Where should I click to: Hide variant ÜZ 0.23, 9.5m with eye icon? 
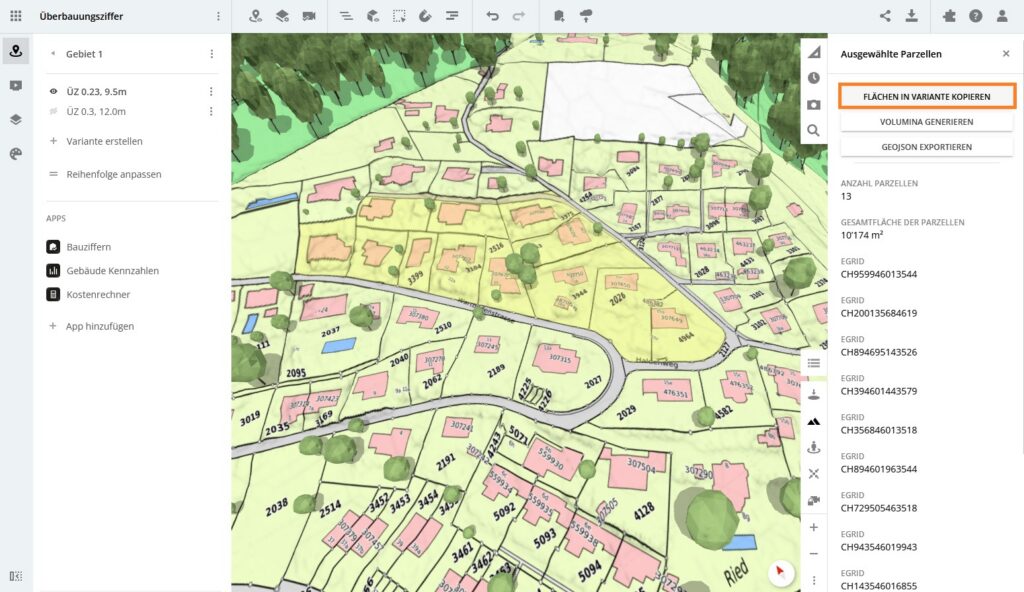54,91
